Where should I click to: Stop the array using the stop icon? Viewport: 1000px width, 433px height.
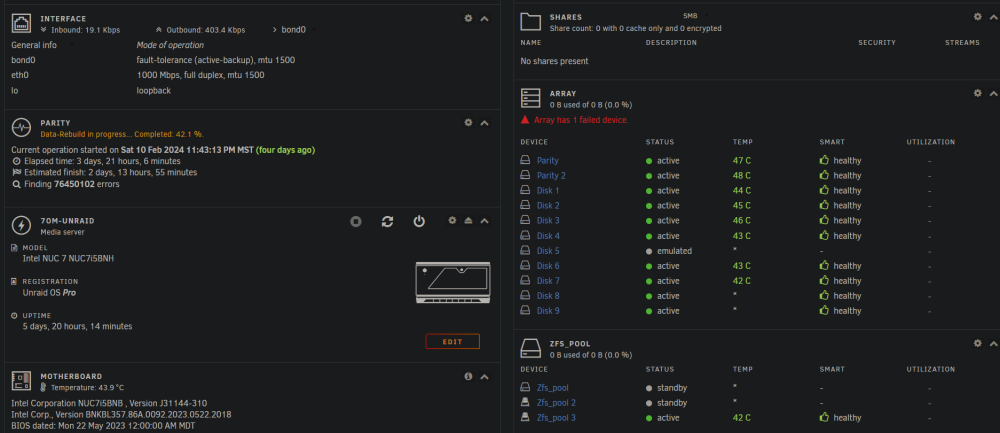click(x=356, y=221)
